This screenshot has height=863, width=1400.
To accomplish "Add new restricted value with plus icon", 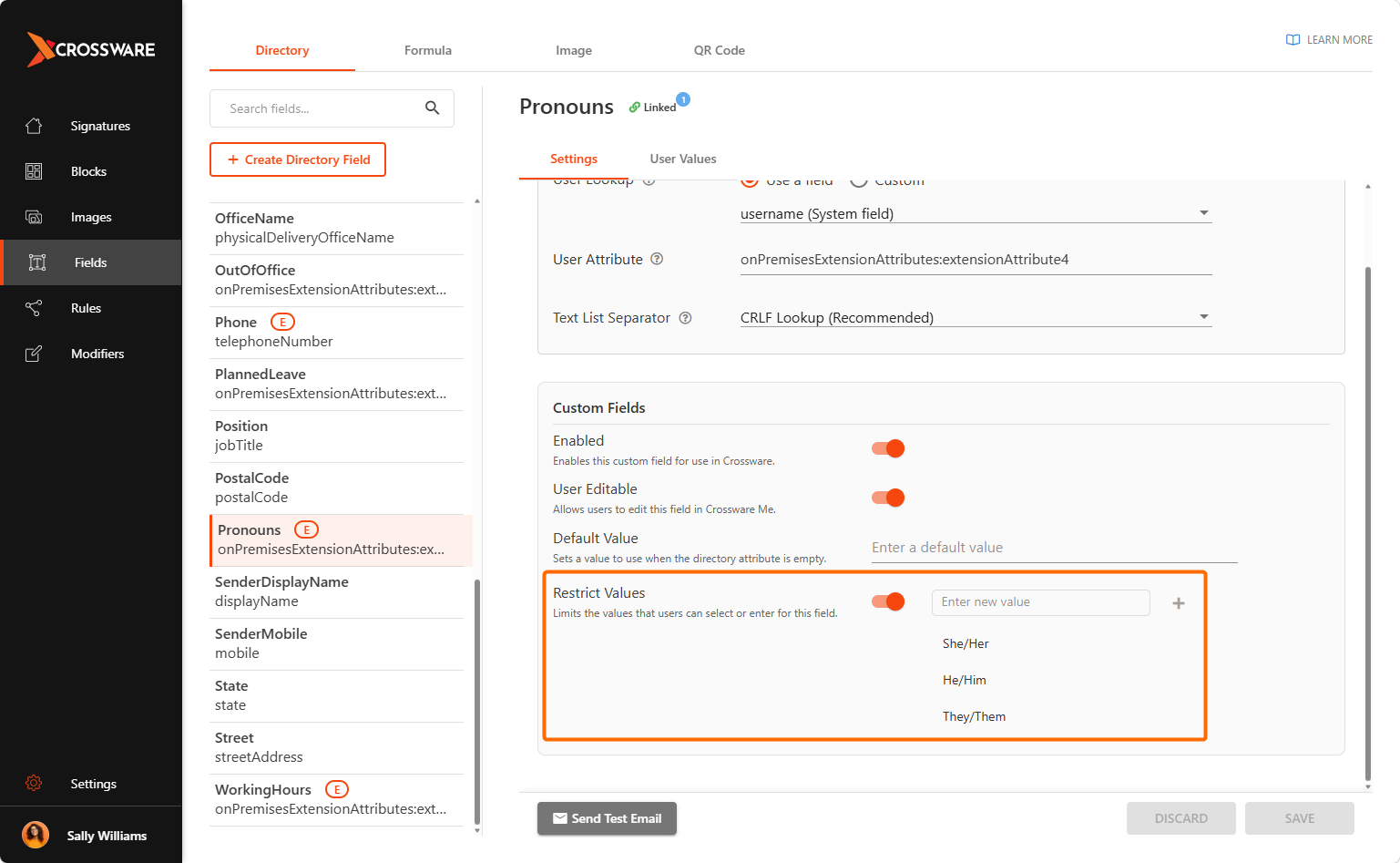I will pyautogui.click(x=1179, y=603).
